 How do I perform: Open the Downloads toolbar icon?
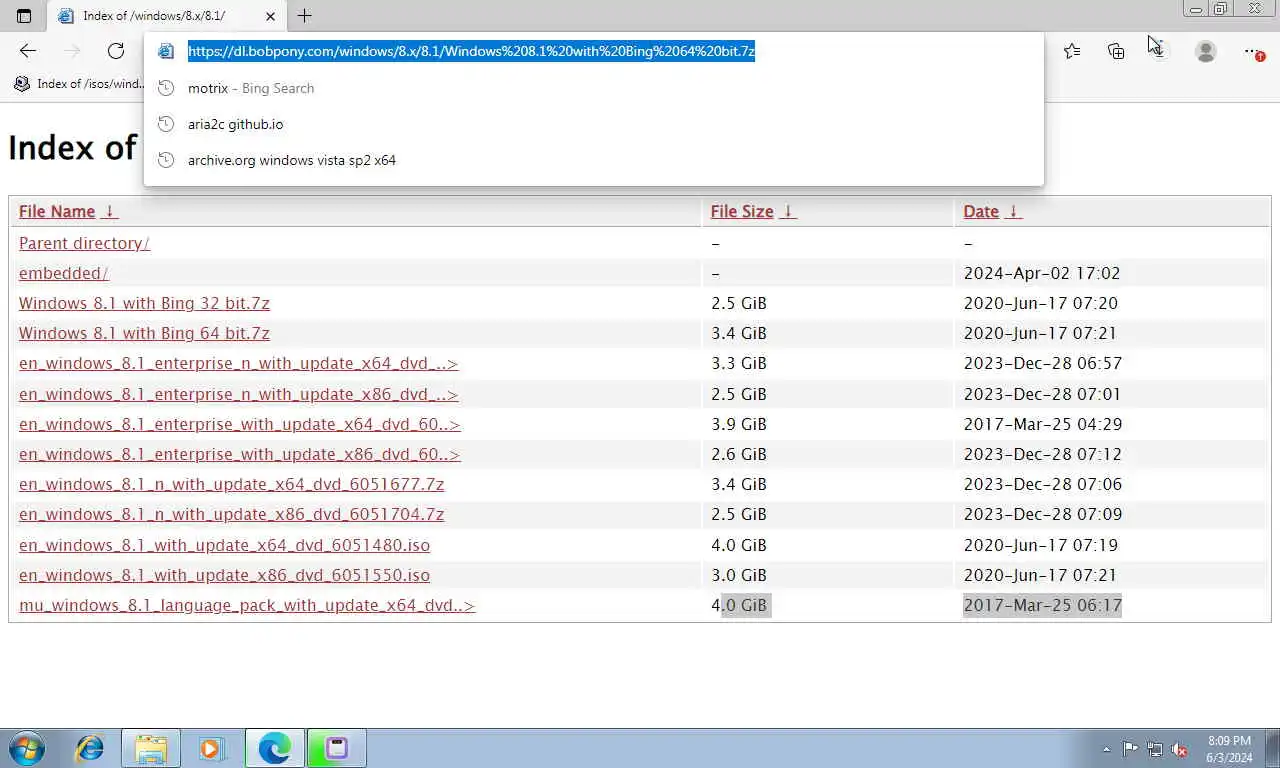tap(1160, 51)
